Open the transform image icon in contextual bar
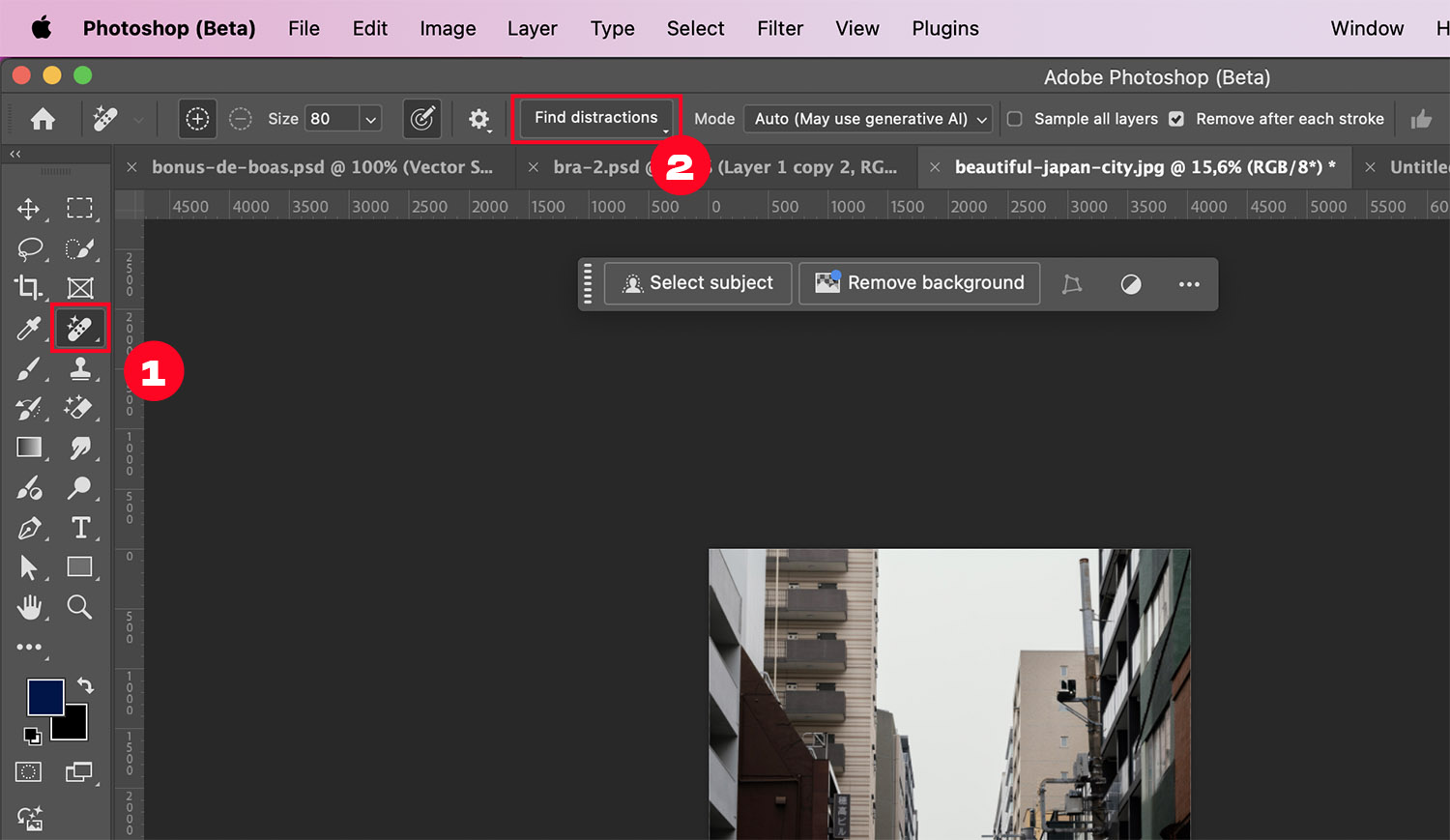The width and height of the screenshot is (1450, 840). (x=1071, y=284)
